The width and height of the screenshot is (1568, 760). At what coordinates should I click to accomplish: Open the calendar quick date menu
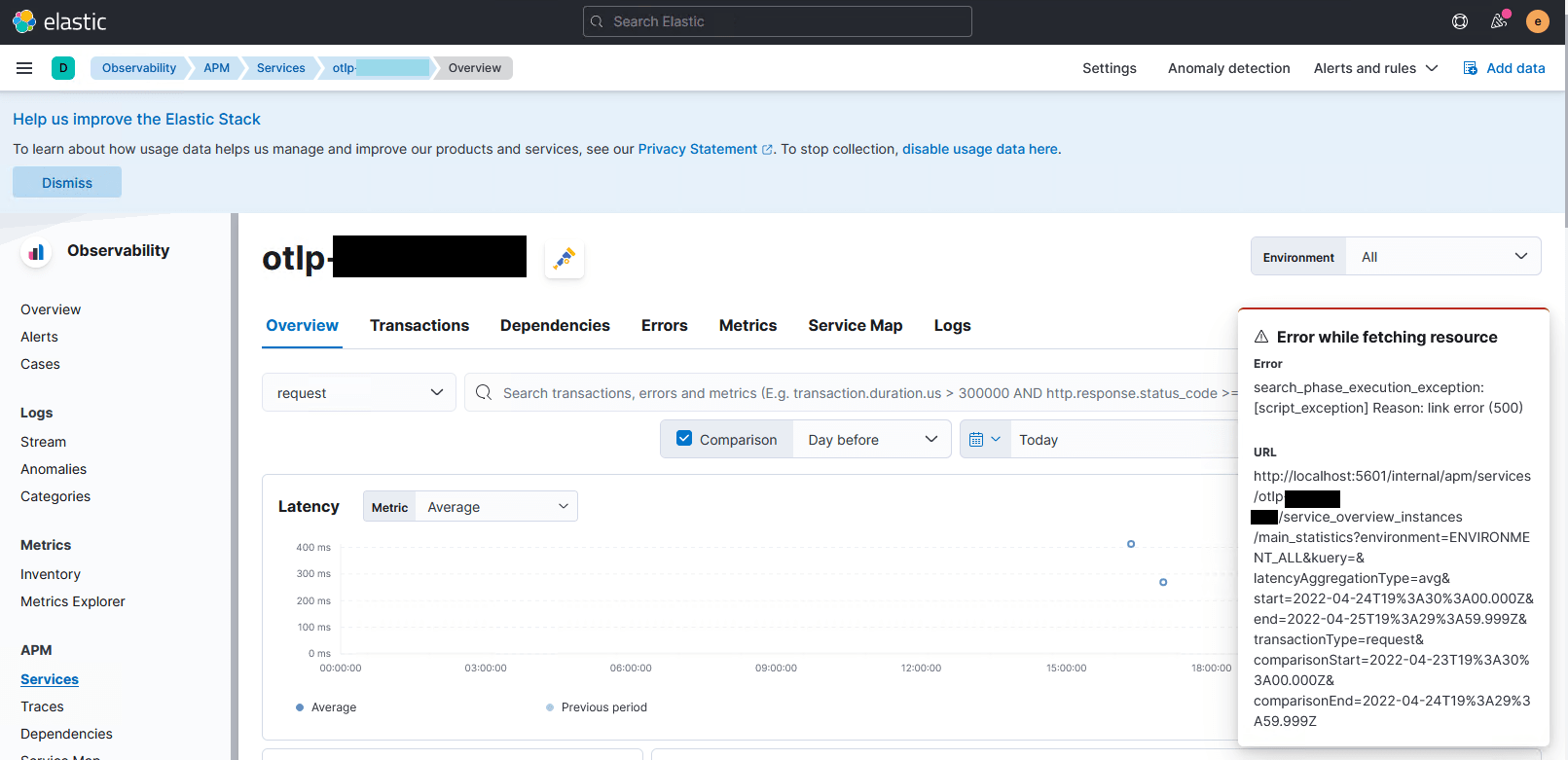(985, 440)
